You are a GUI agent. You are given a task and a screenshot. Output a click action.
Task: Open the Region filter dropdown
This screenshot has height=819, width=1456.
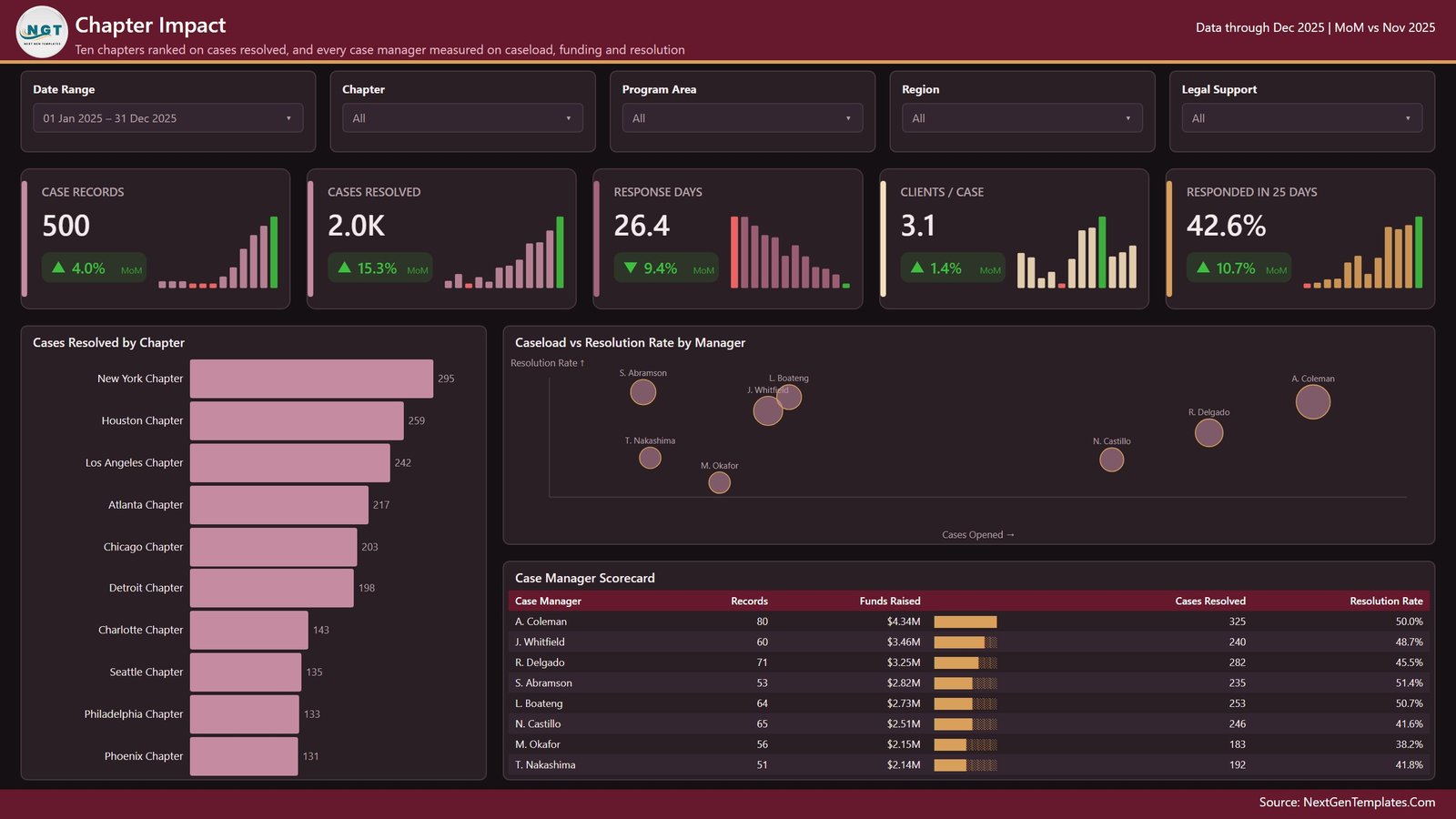pos(1022,118)
